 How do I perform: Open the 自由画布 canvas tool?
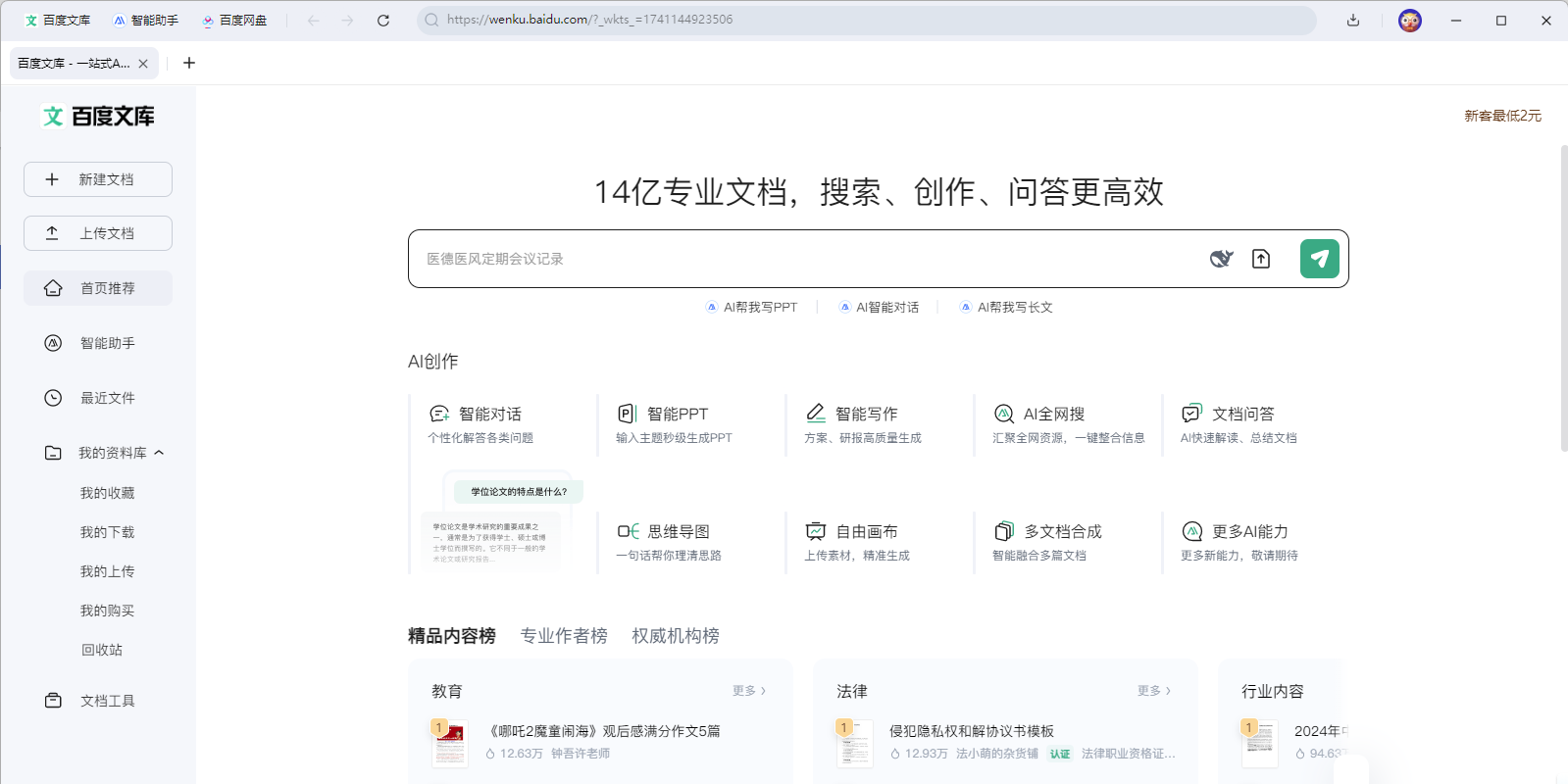[x=866, y=532]
